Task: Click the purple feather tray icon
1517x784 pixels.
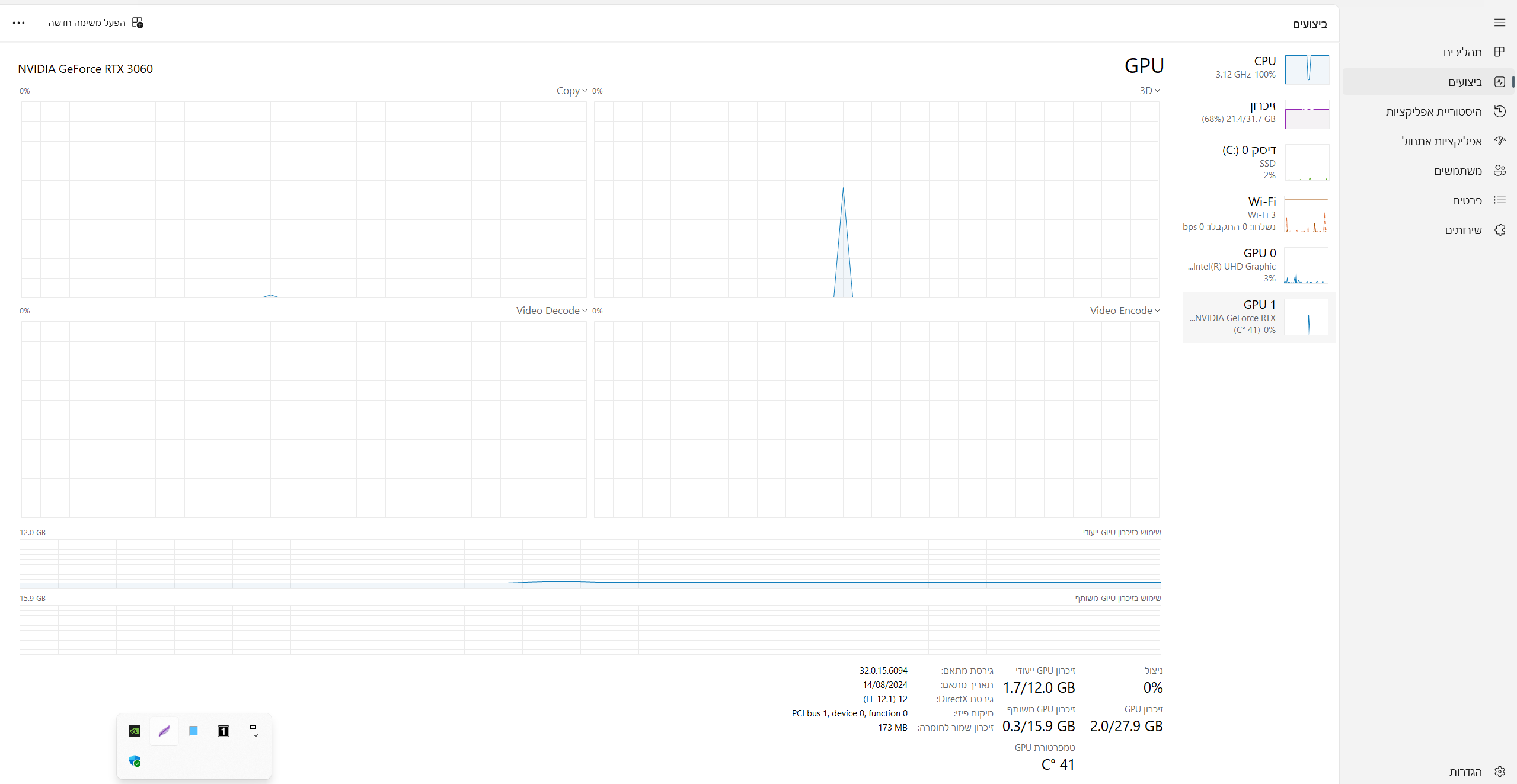Action: tap(164, 731)
